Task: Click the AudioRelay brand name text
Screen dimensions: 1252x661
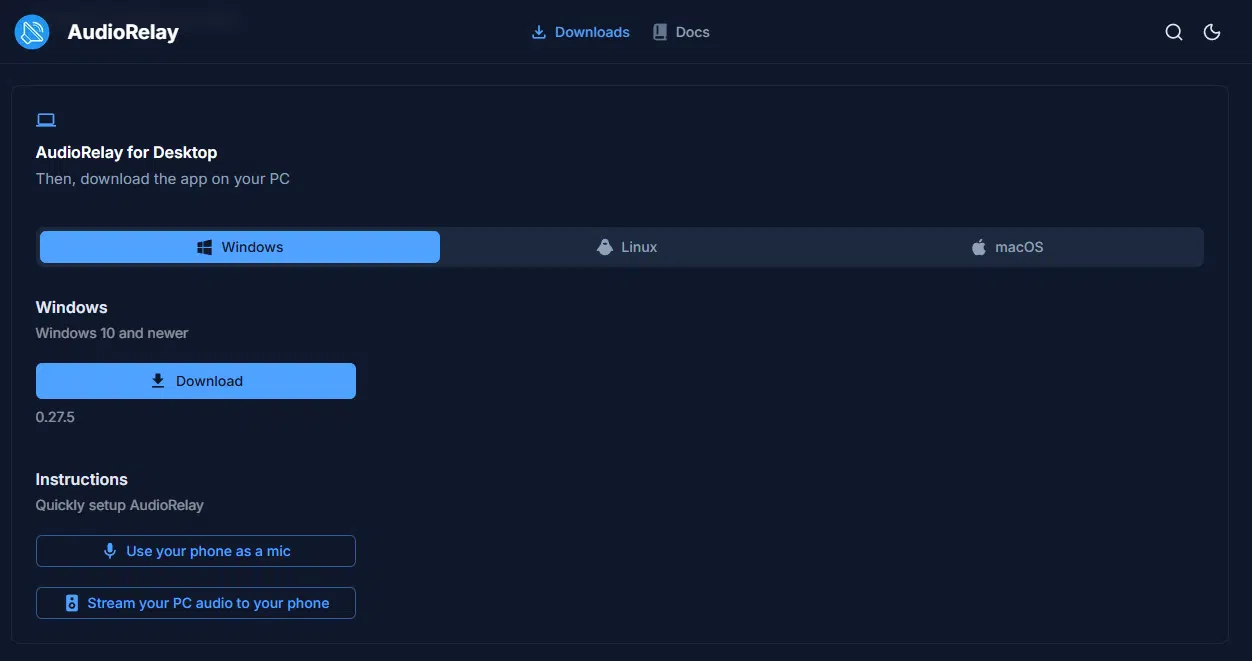Action: pyautogui.click(x=123, y=32)
